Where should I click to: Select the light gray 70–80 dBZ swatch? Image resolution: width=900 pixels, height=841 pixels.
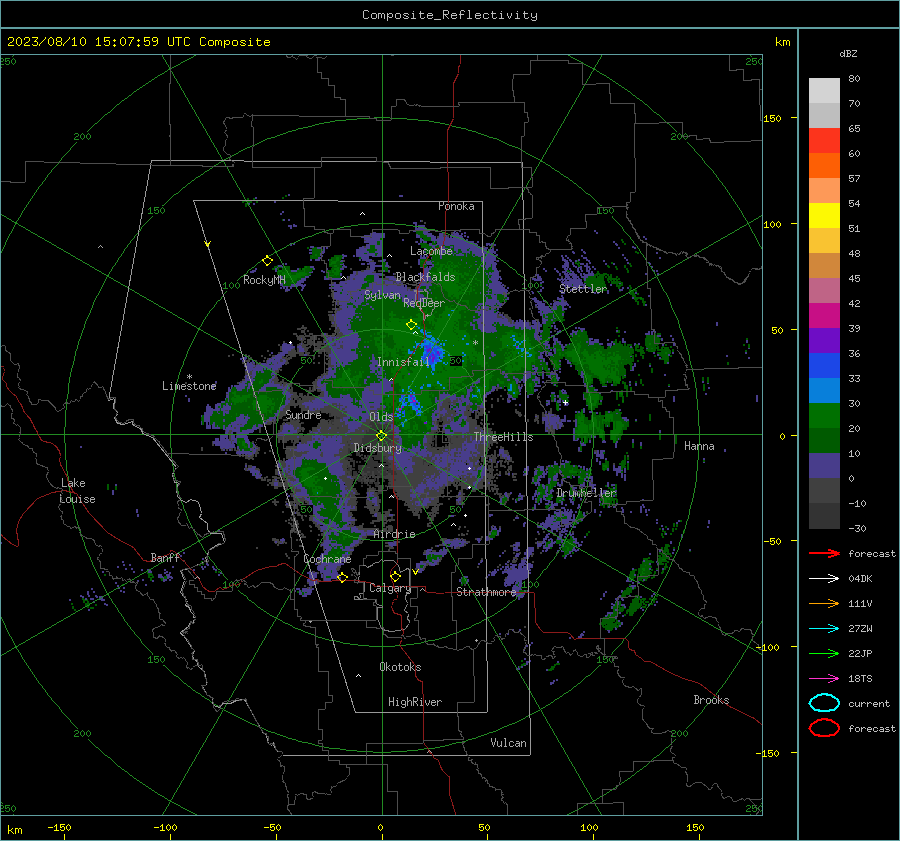[x=824, y=91]
